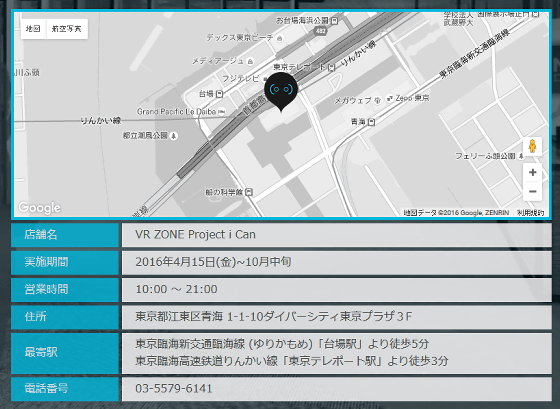Zoom in with the map plus button
Viewport: 560px width, 409px height.
click(x=532, y=173)
